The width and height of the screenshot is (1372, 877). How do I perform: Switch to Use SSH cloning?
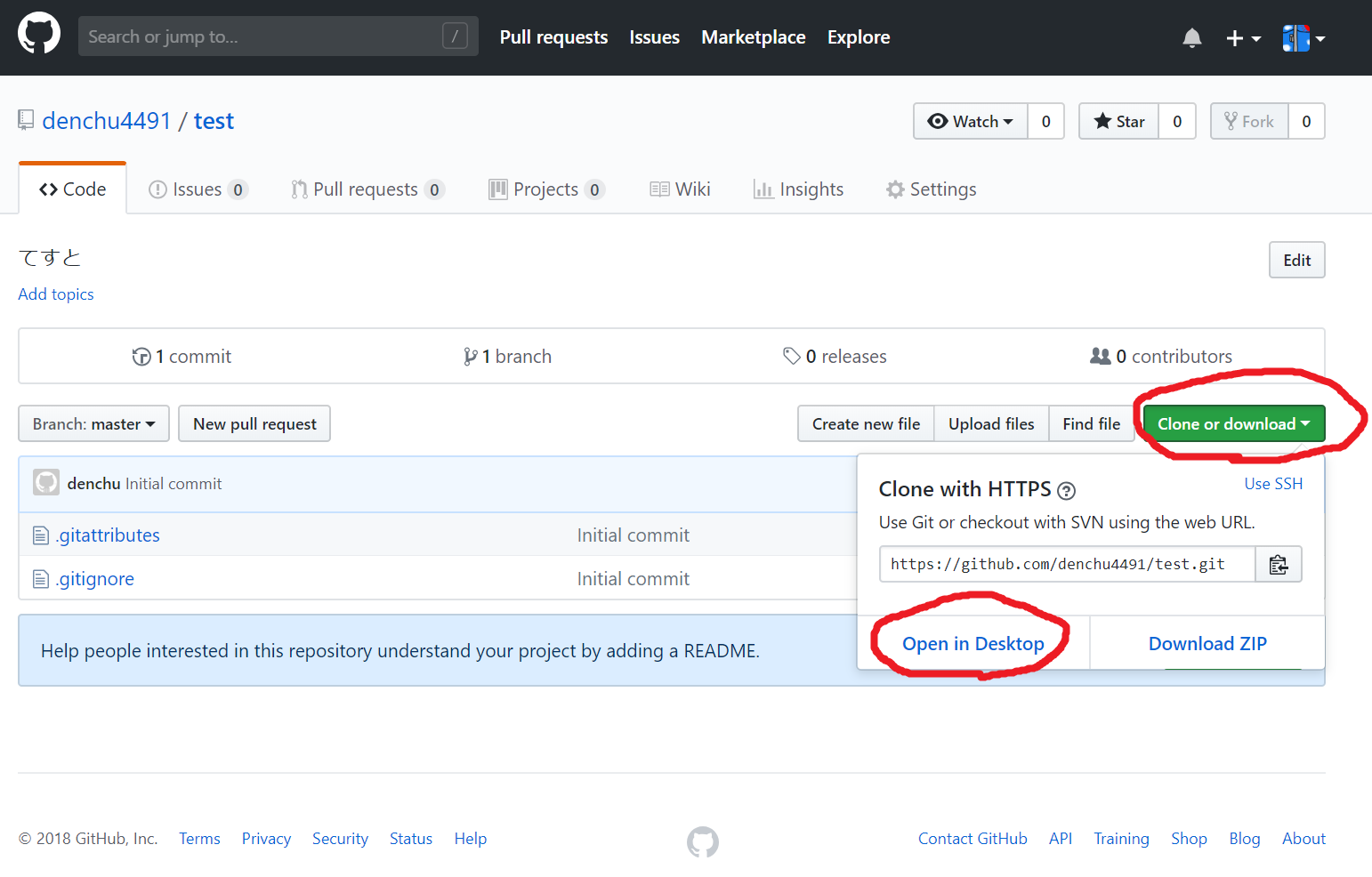click(1273, 484)
